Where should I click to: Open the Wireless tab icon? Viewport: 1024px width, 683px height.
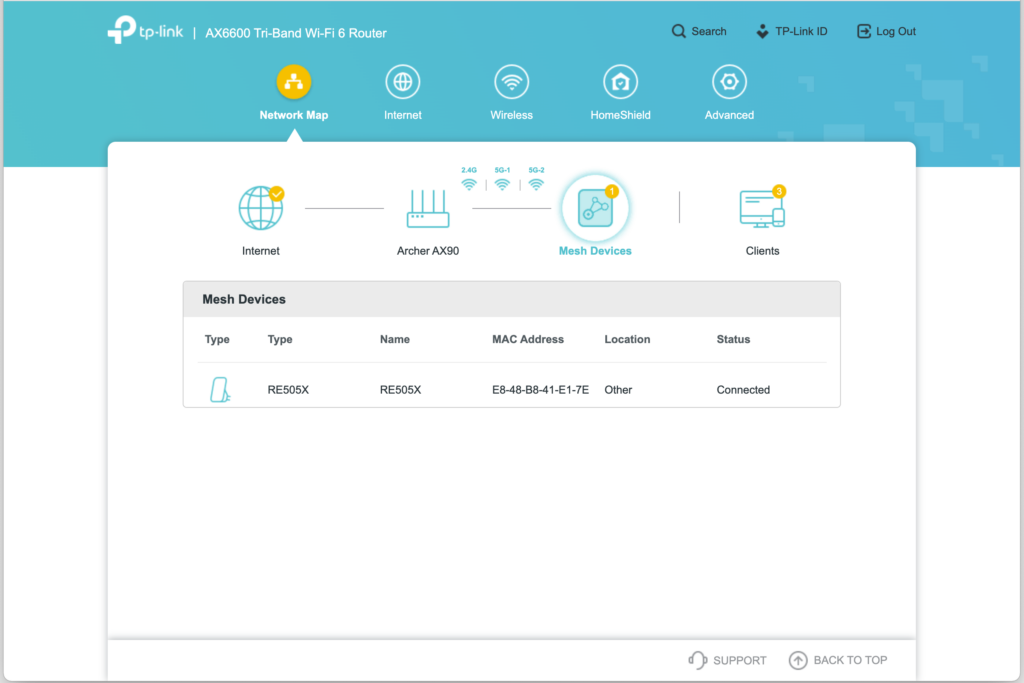pyautogui.click(x=511, y=82)
